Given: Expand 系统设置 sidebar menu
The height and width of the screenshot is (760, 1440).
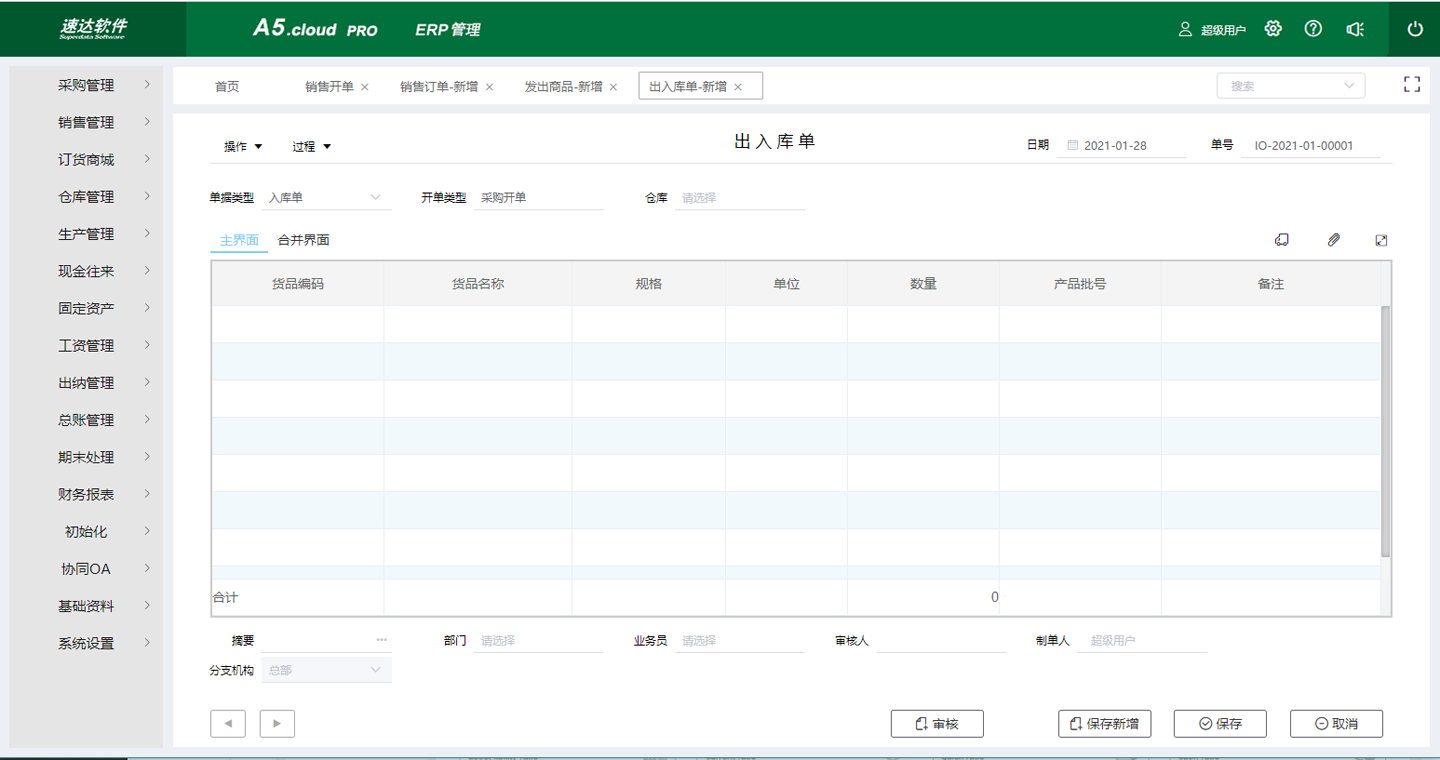Looking at the screenshot, I should (86, 643).
